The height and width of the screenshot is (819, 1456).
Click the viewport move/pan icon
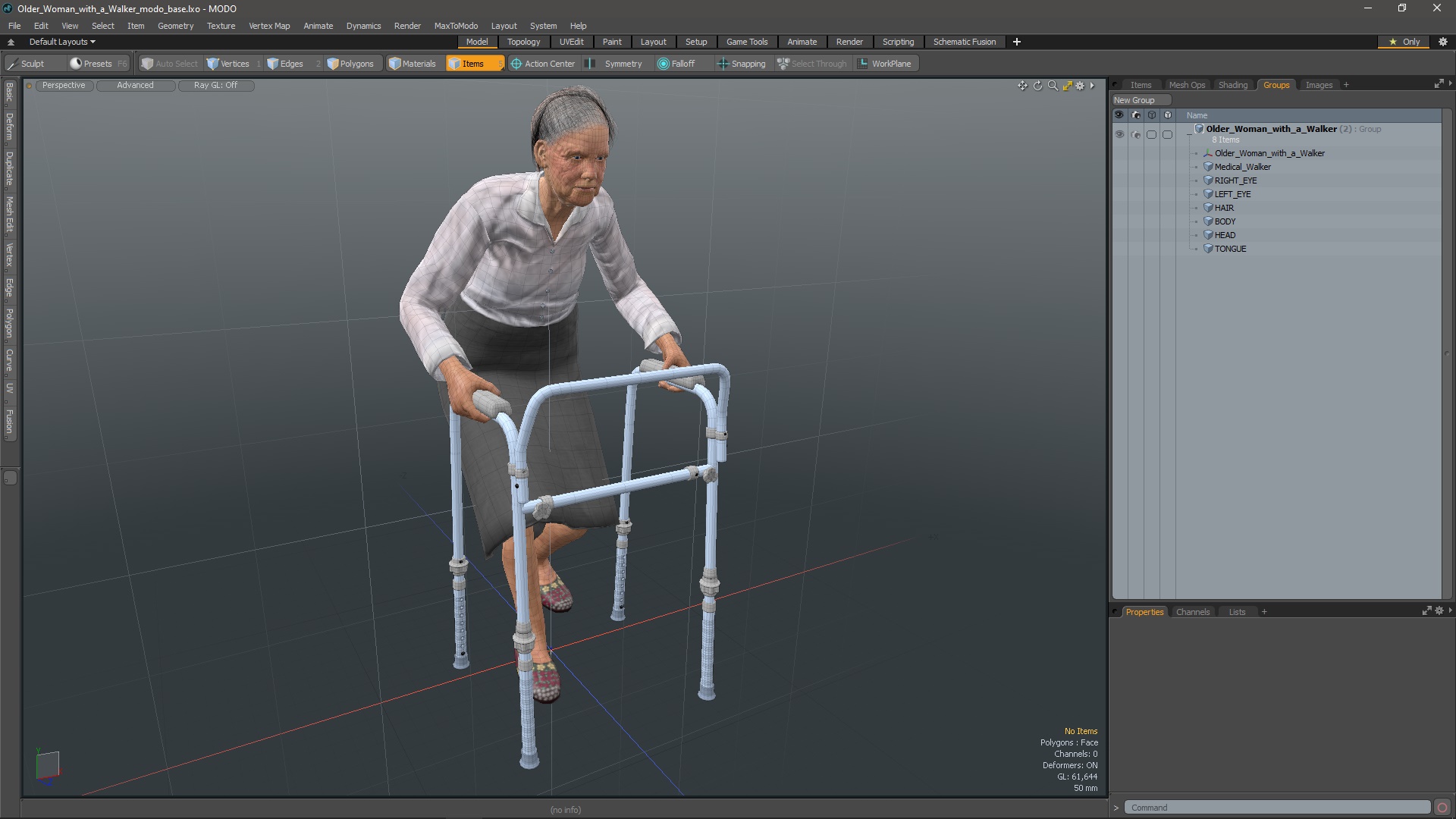(1022, 86)
